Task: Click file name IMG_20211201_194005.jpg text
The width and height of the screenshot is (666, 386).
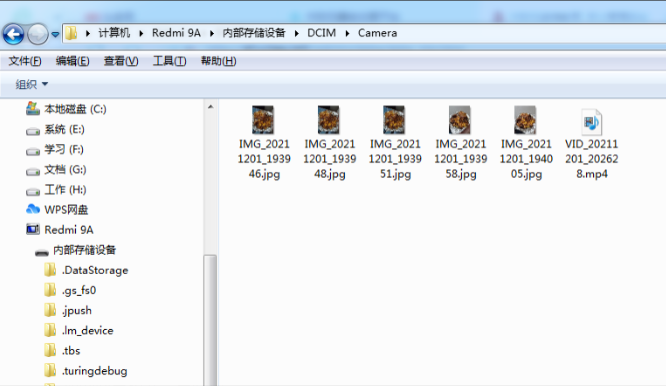Action: pyautogui.click(x=526, y=159)
